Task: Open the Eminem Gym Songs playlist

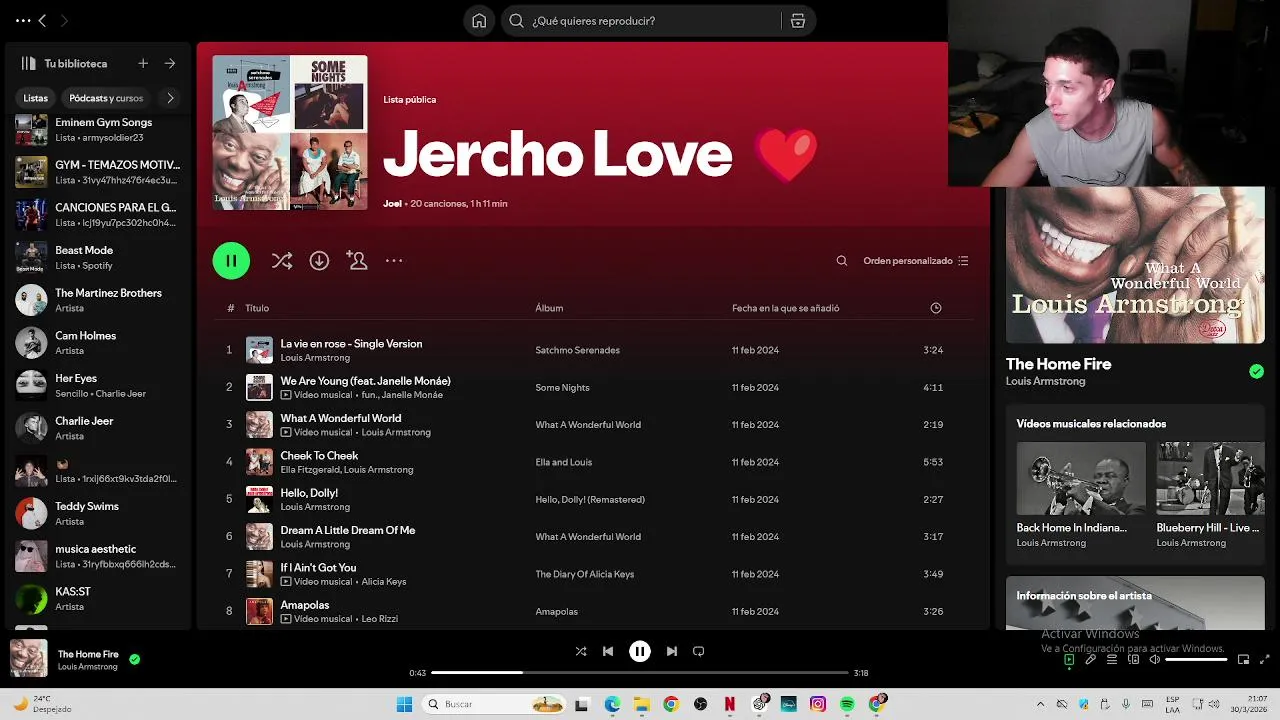Action: pyautogui.click(x=97, y=130)
